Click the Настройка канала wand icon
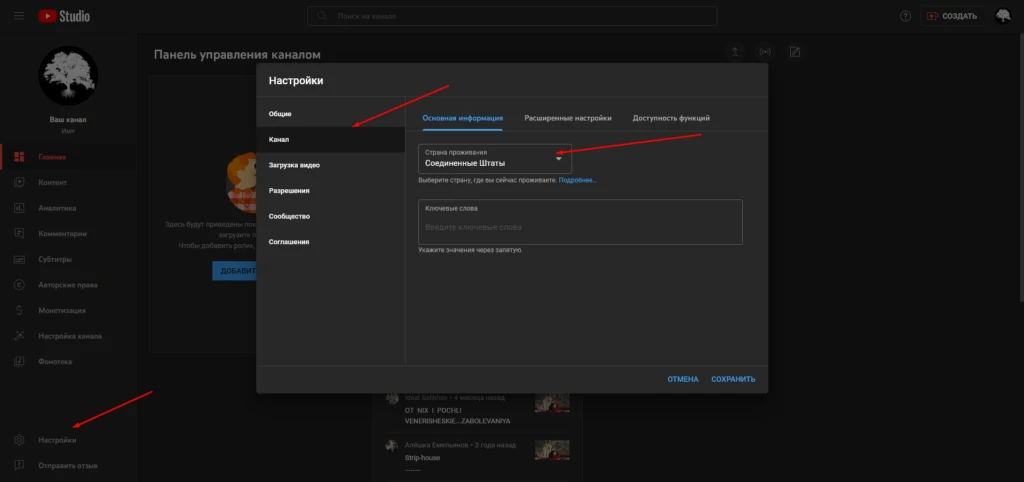 [x=19, y=336]
